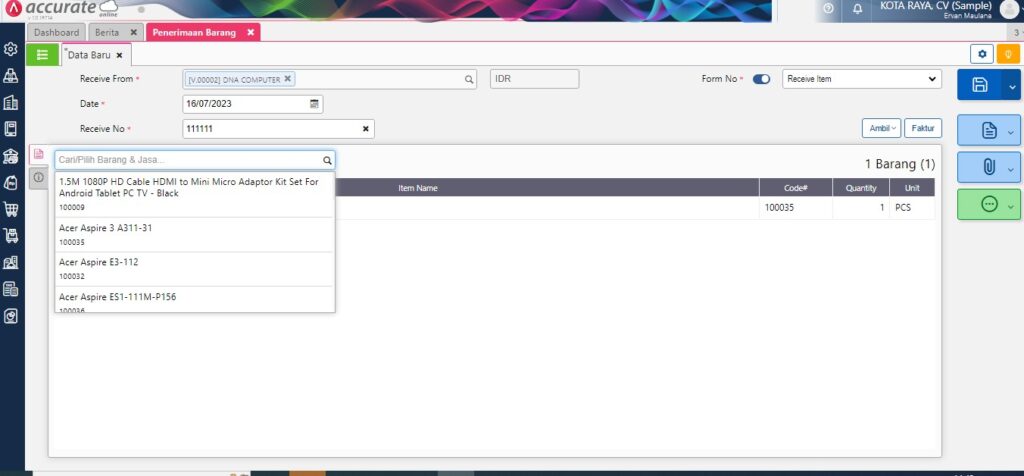Open the notifications bell icon
This screenshot has height=476, width=1024.
coord(857,8)
